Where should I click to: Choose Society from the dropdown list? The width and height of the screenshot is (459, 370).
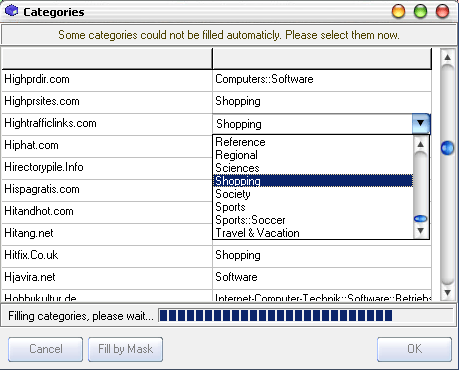point(313,194)
